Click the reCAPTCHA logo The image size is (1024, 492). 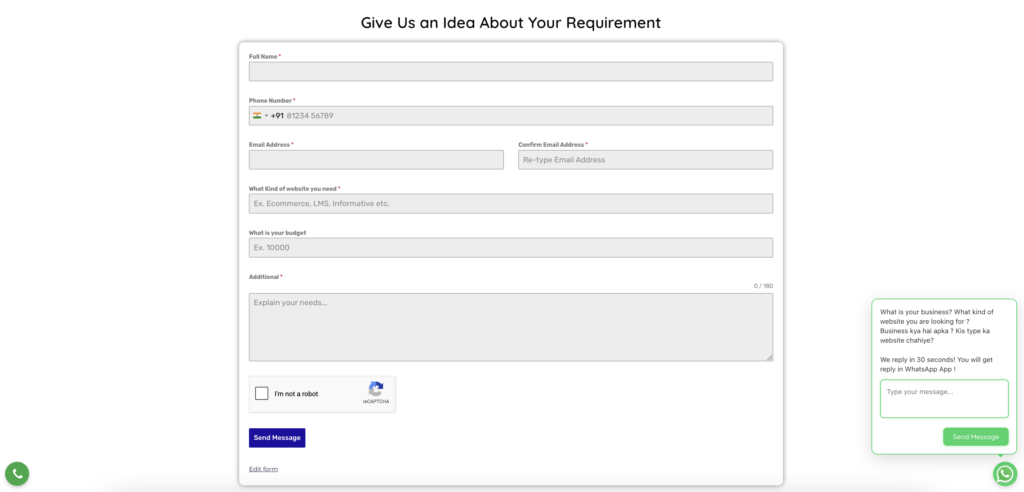click(x=376, y=390)
